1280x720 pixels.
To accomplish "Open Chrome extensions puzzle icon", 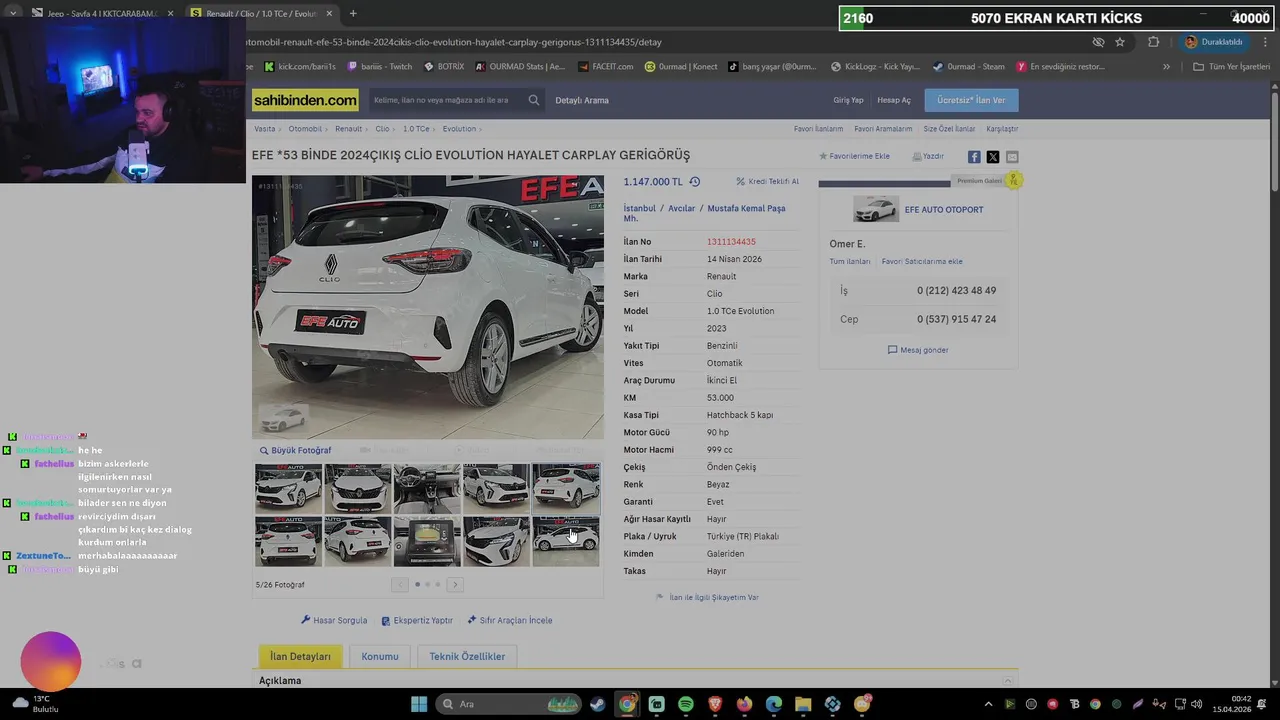I will pos(1153,42).
